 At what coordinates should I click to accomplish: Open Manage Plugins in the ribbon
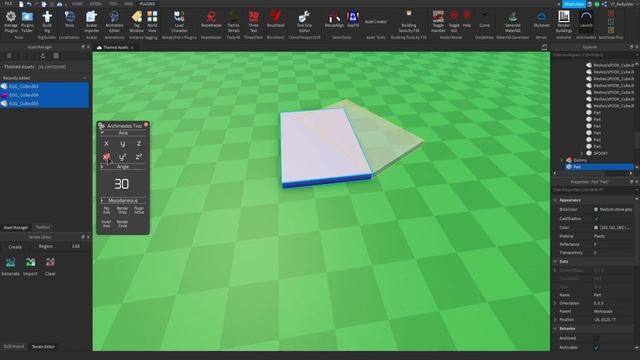pos(11,22)
